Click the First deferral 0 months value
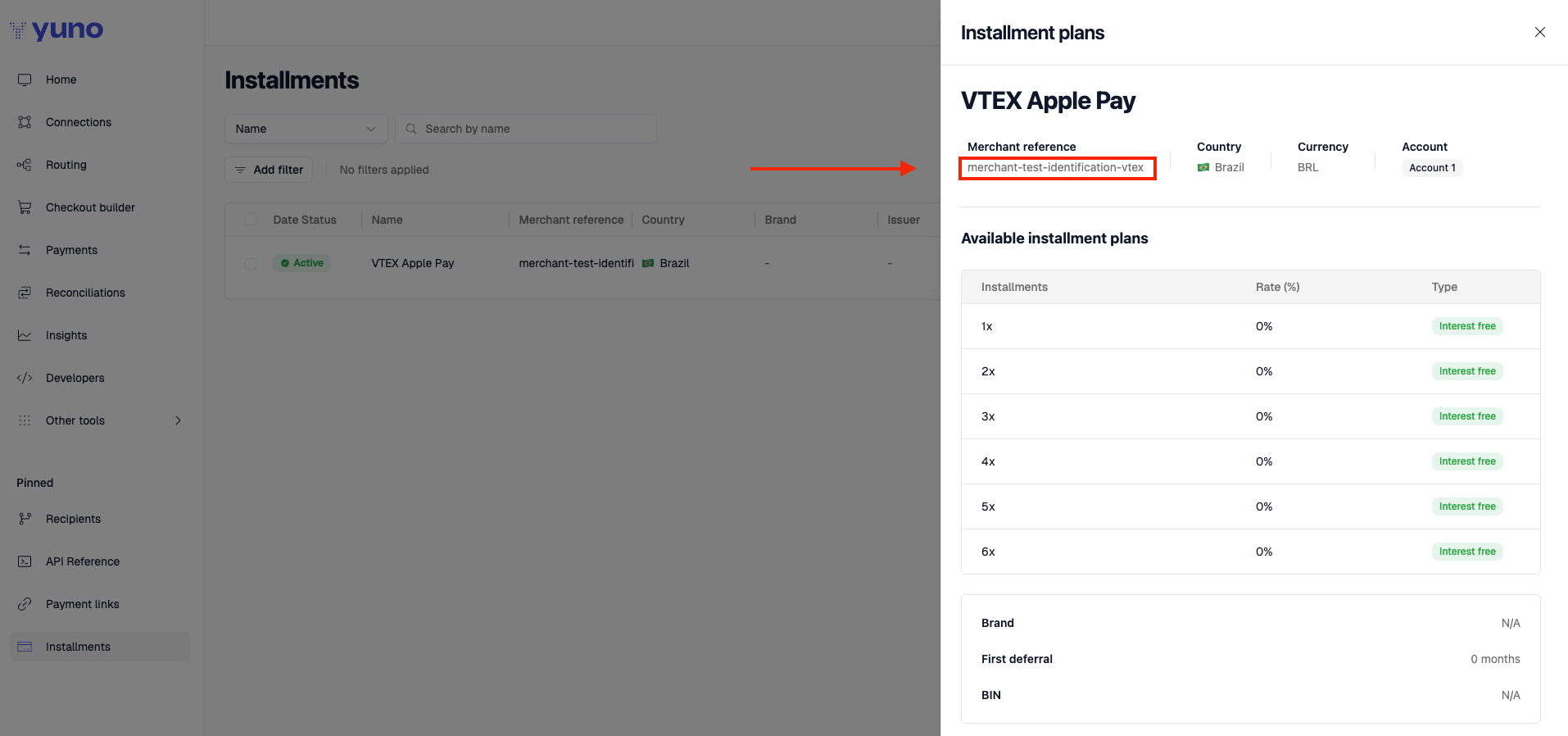Viewport: 1568px width, 736px height. (1495, 659)
